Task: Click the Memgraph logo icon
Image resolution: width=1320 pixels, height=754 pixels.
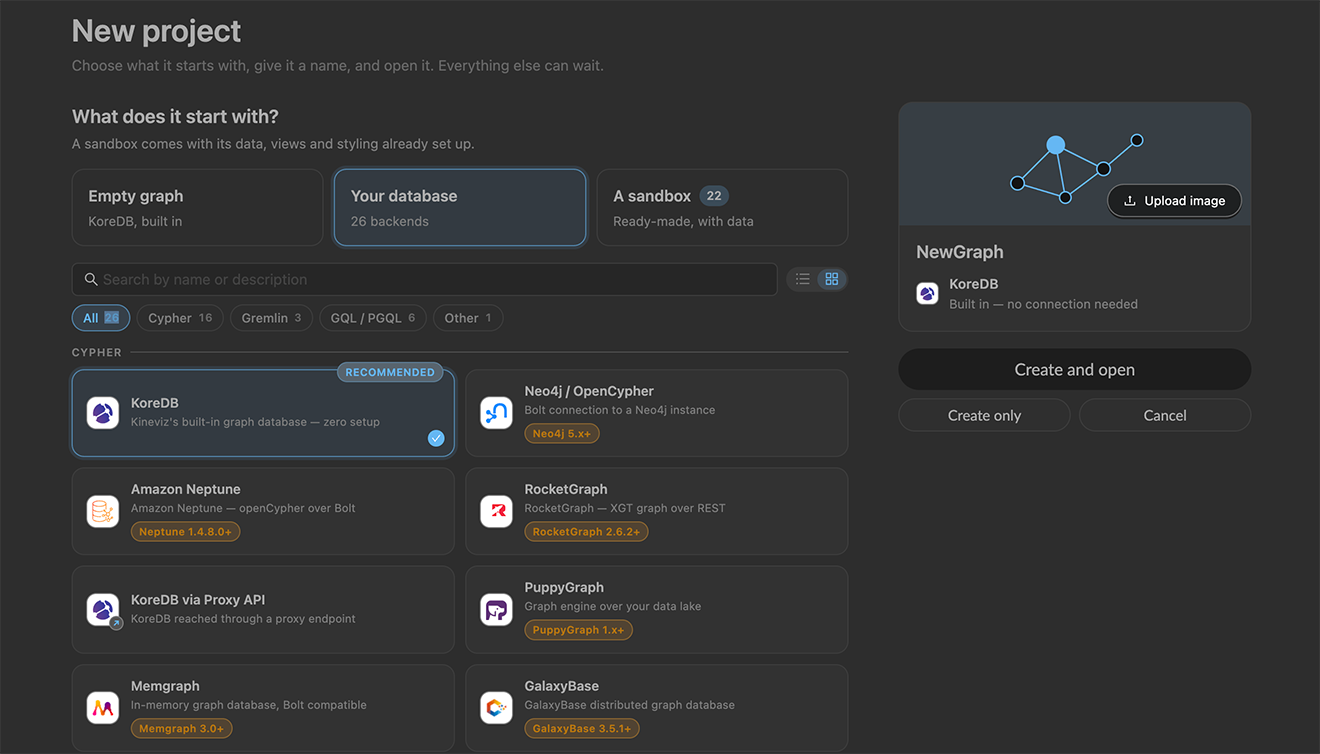Action: 103,708
